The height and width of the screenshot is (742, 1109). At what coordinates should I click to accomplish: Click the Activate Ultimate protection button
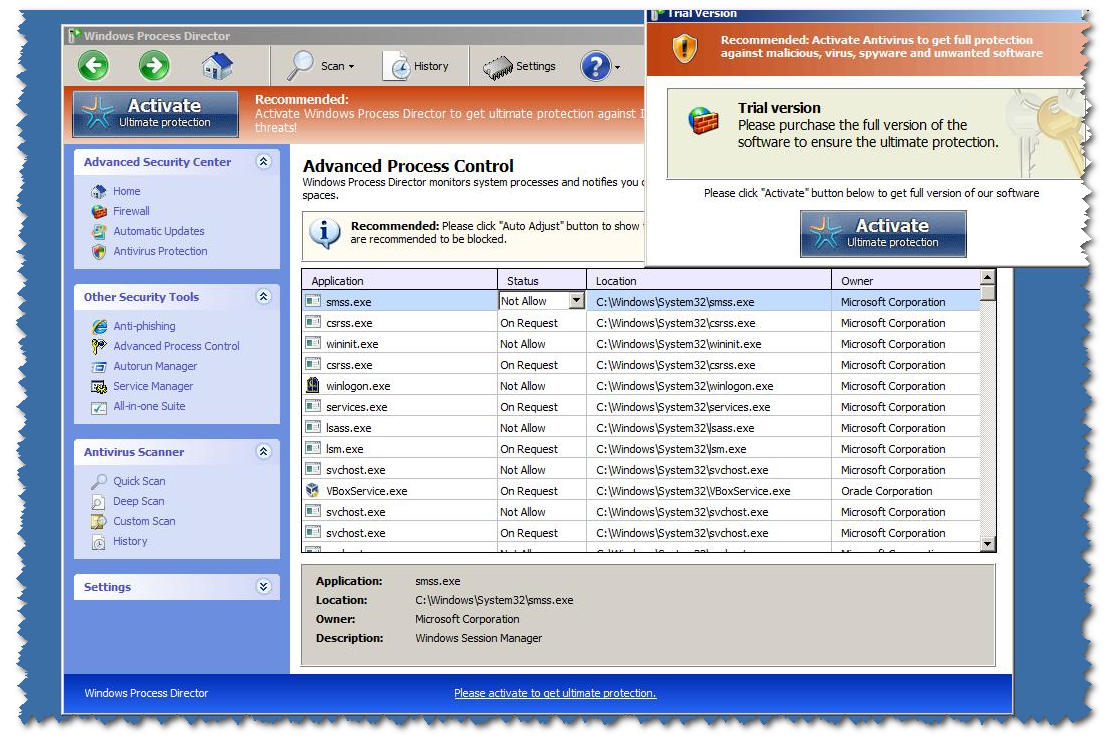[x=882, y=233]
